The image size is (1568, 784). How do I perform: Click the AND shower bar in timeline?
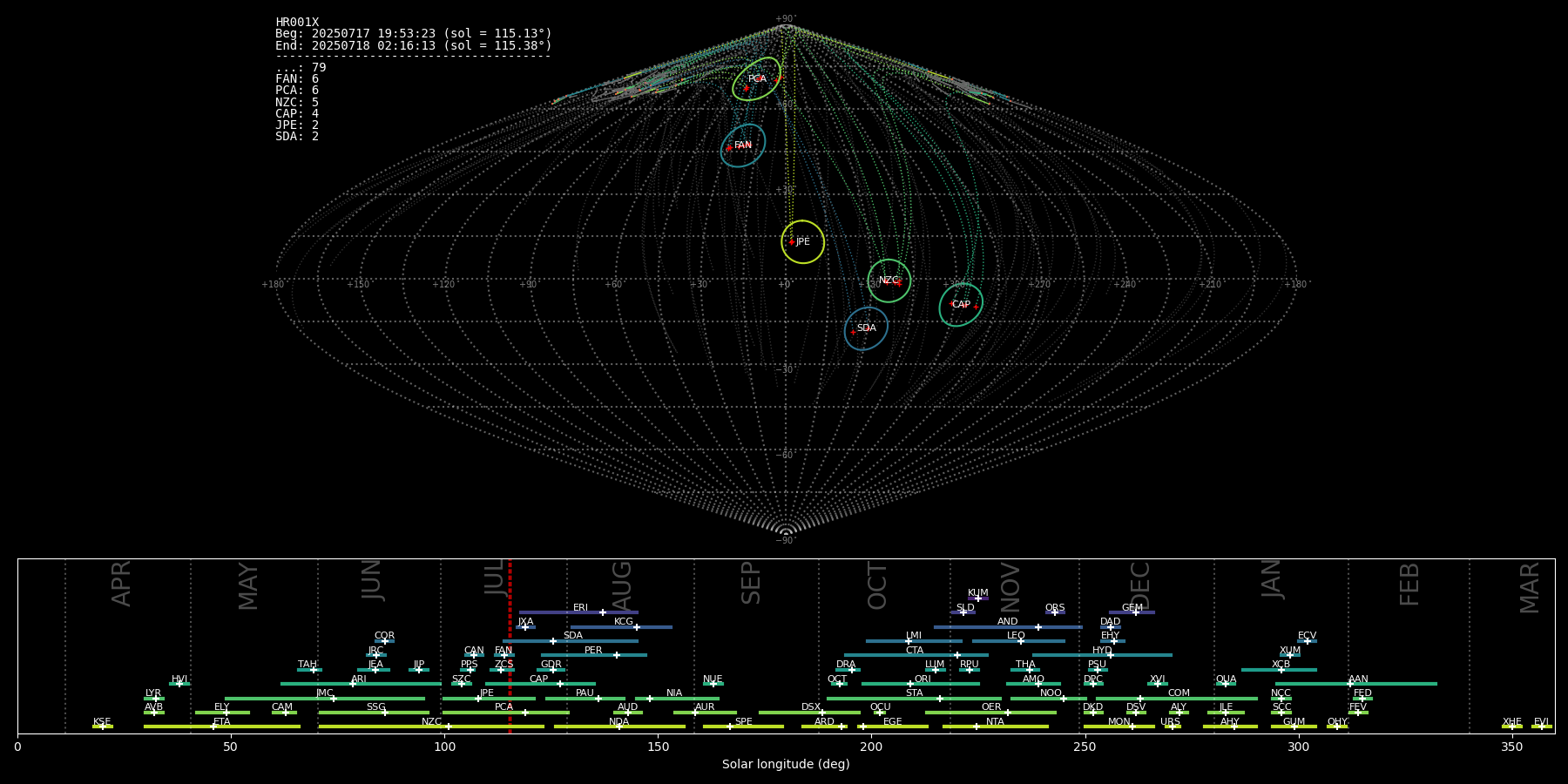1008,626
